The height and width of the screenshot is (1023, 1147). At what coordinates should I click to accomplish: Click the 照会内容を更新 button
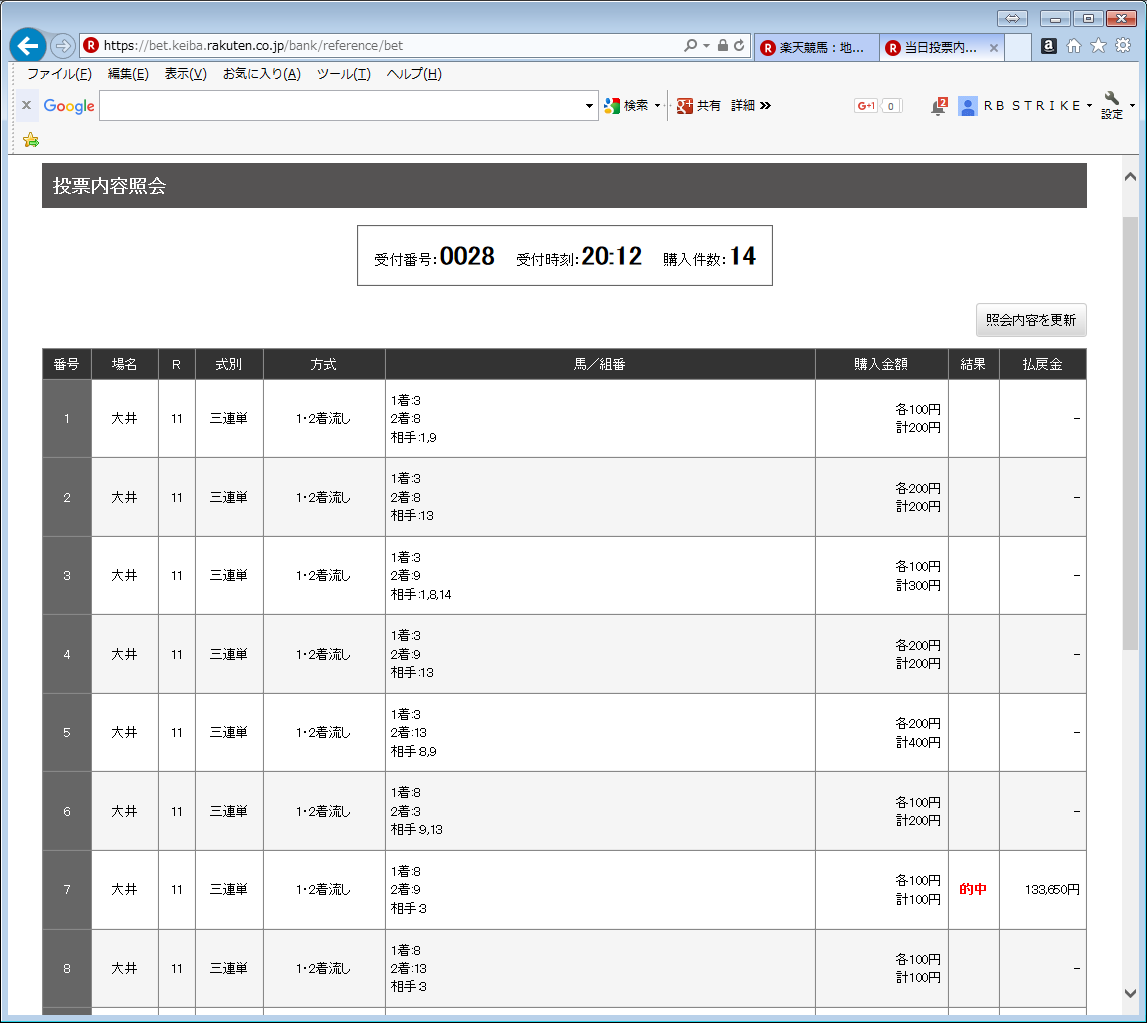pyautogui.click(x=1031, y=320)
